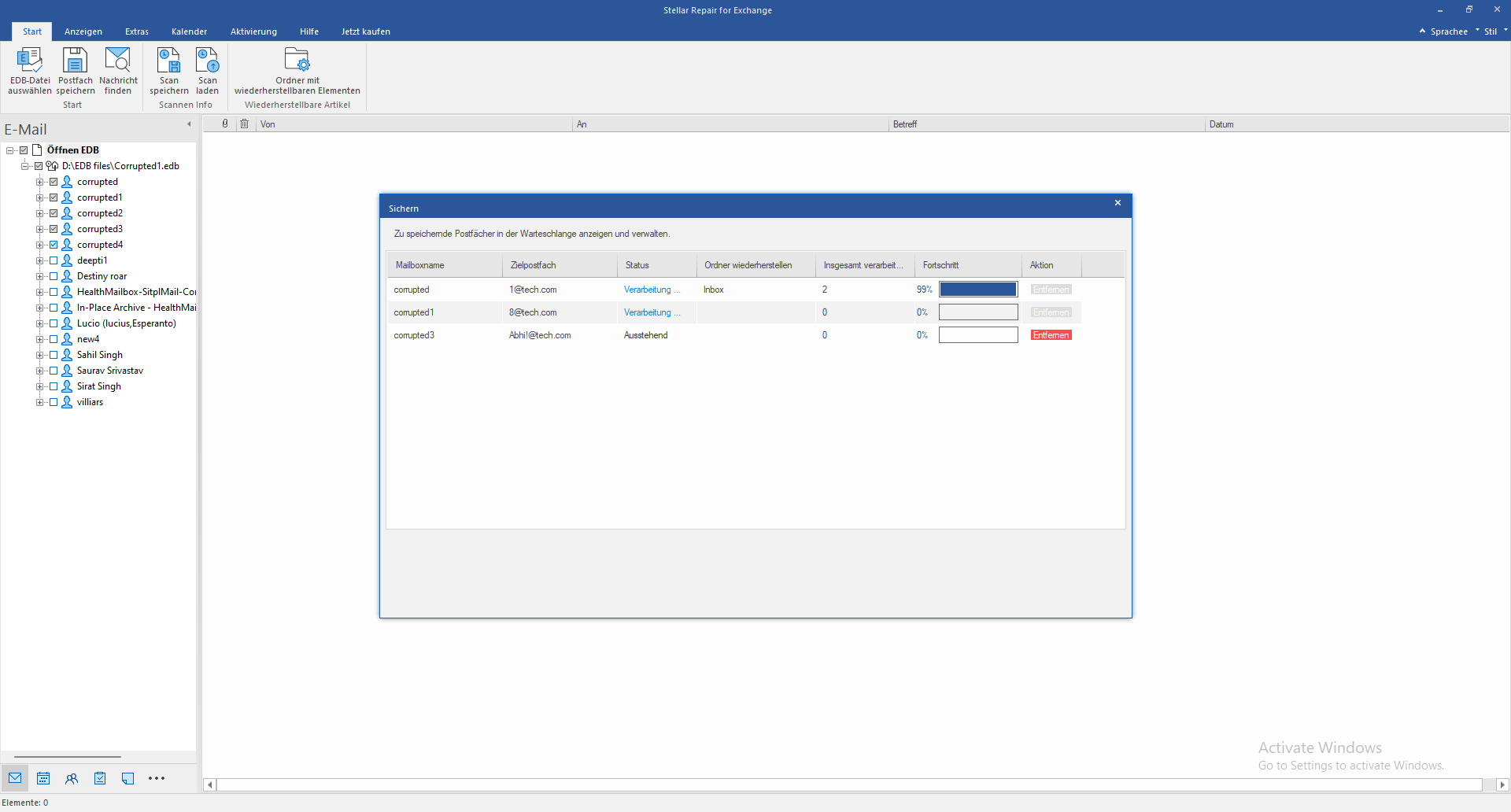Switch to the Tasks view icon
The image size is (1511, 812).
tap(100, 778)
